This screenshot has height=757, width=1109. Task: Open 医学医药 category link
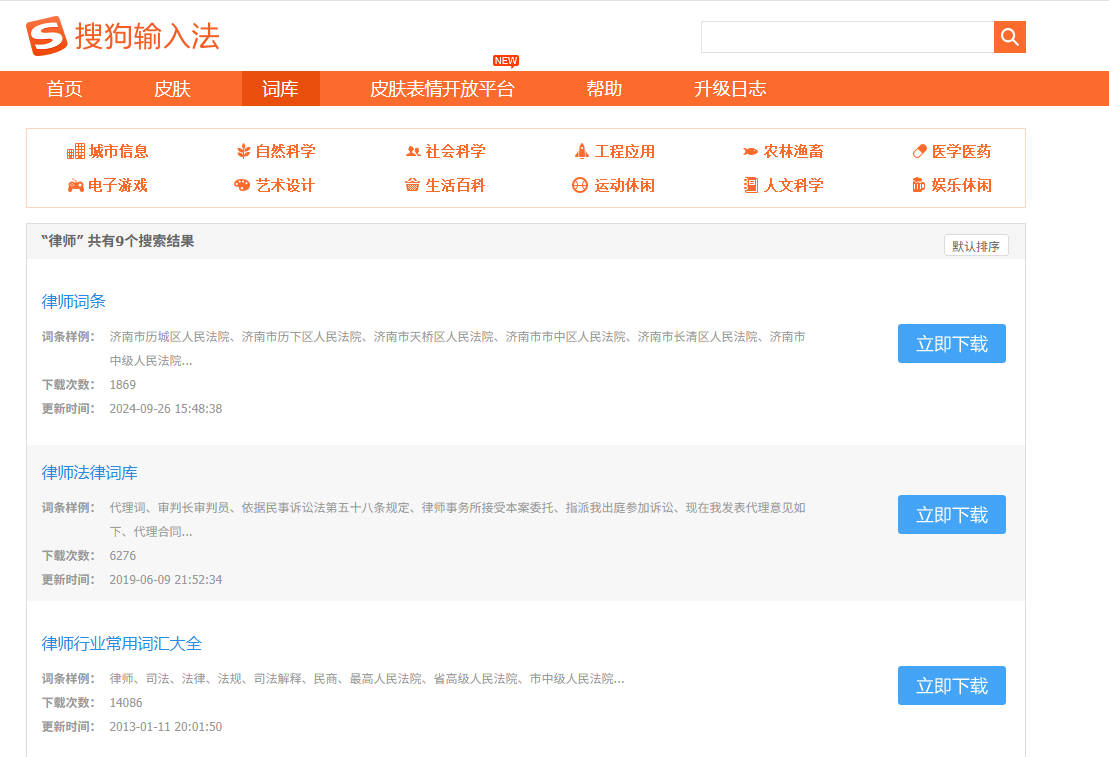click(x=961, y=151)
